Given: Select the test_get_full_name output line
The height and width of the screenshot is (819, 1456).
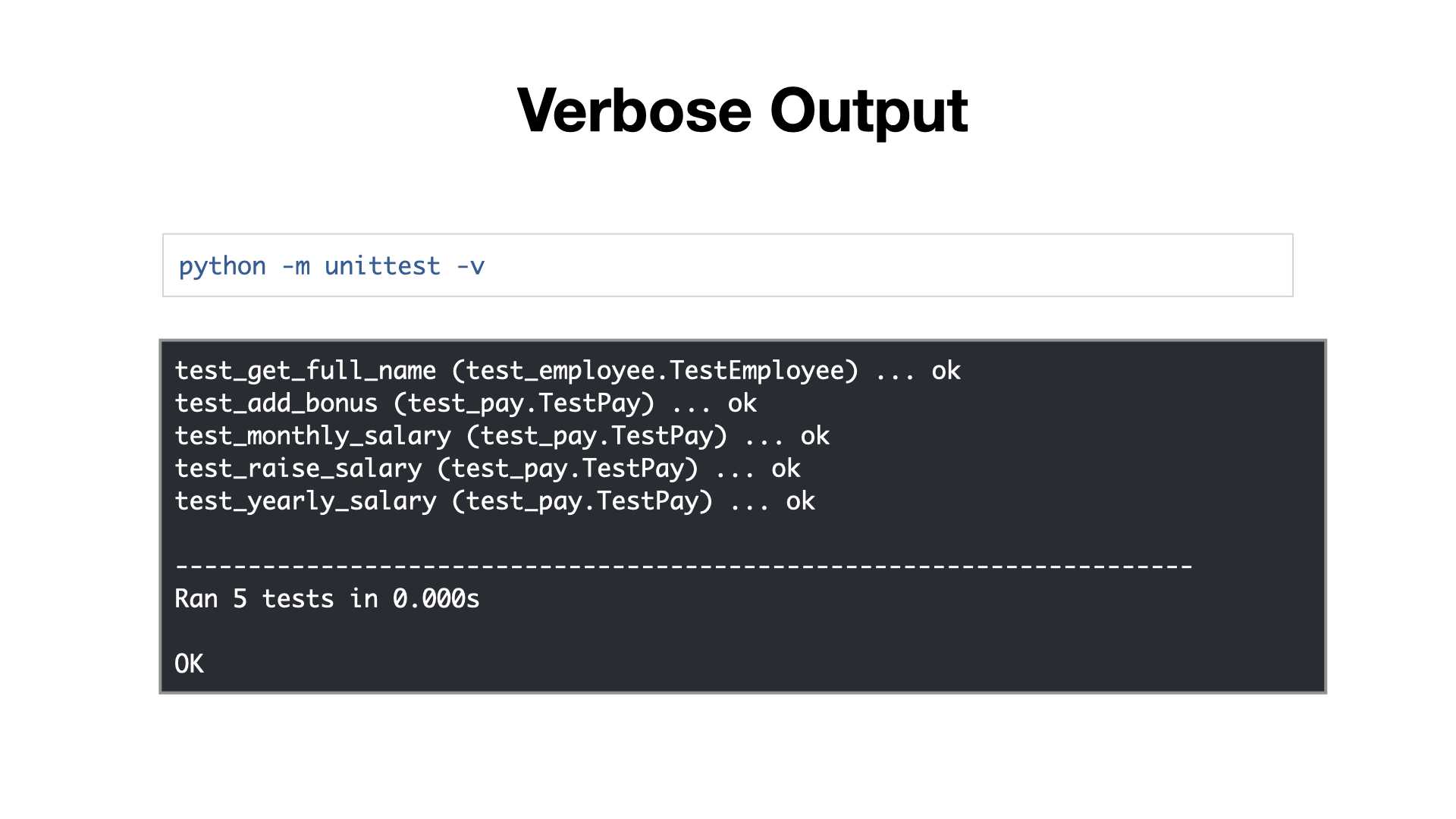Looking at the screenshot, I should [567, 371].
